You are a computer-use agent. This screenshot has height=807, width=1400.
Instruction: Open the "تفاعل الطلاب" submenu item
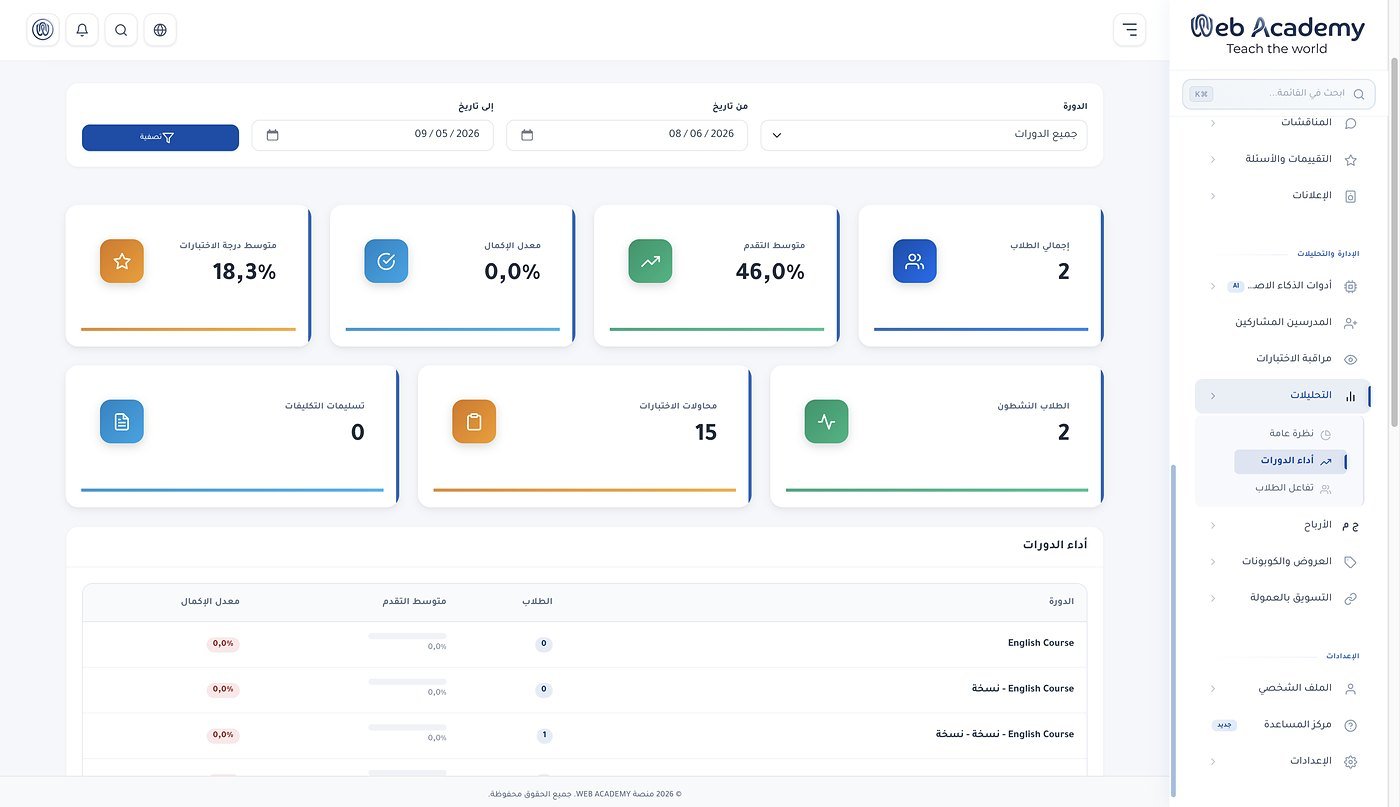[x=1290, y=488]
